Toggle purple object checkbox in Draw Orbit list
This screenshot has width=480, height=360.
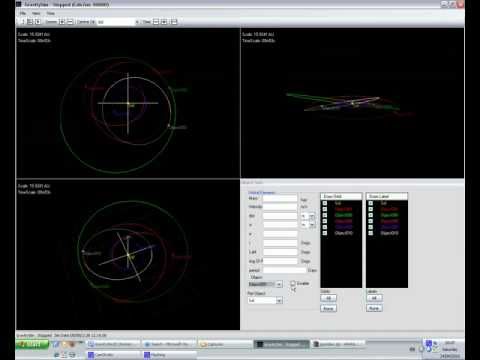tap(325, 227)
